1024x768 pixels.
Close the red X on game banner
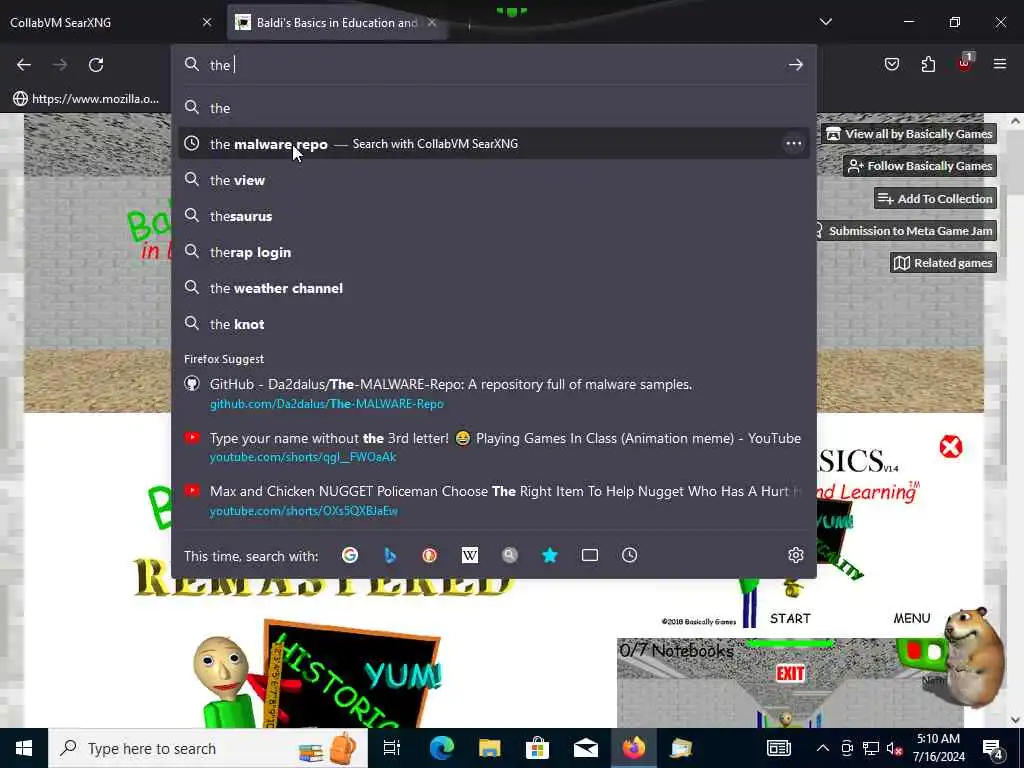(951, 447)
